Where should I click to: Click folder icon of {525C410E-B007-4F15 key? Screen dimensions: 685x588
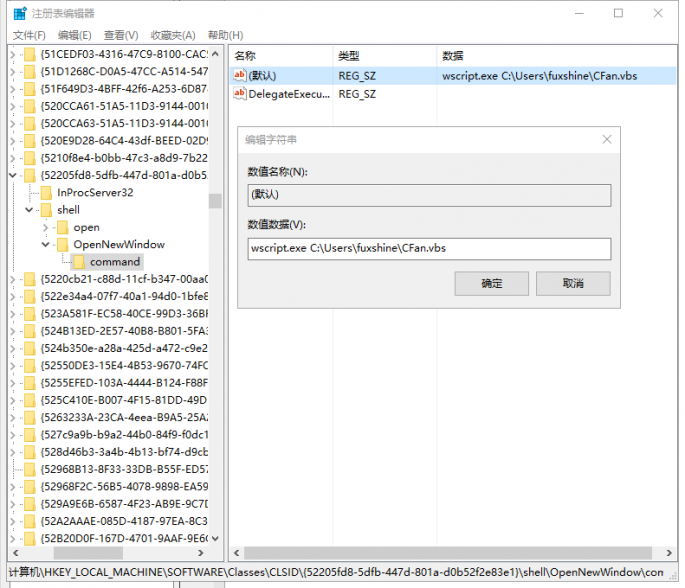pyautogui.click(x=29, y=400)
